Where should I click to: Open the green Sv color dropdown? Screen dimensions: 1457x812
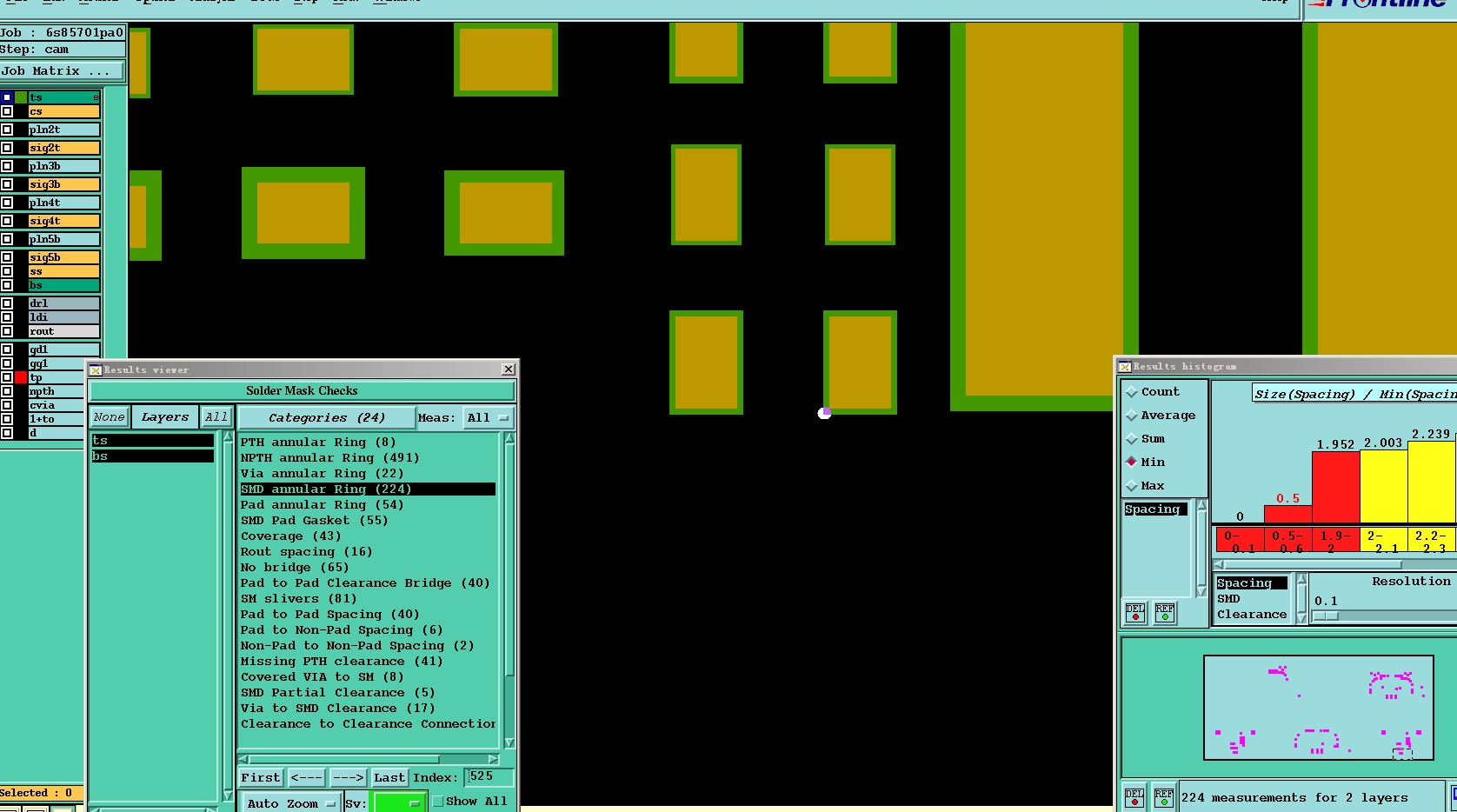[x=399, y=803]
